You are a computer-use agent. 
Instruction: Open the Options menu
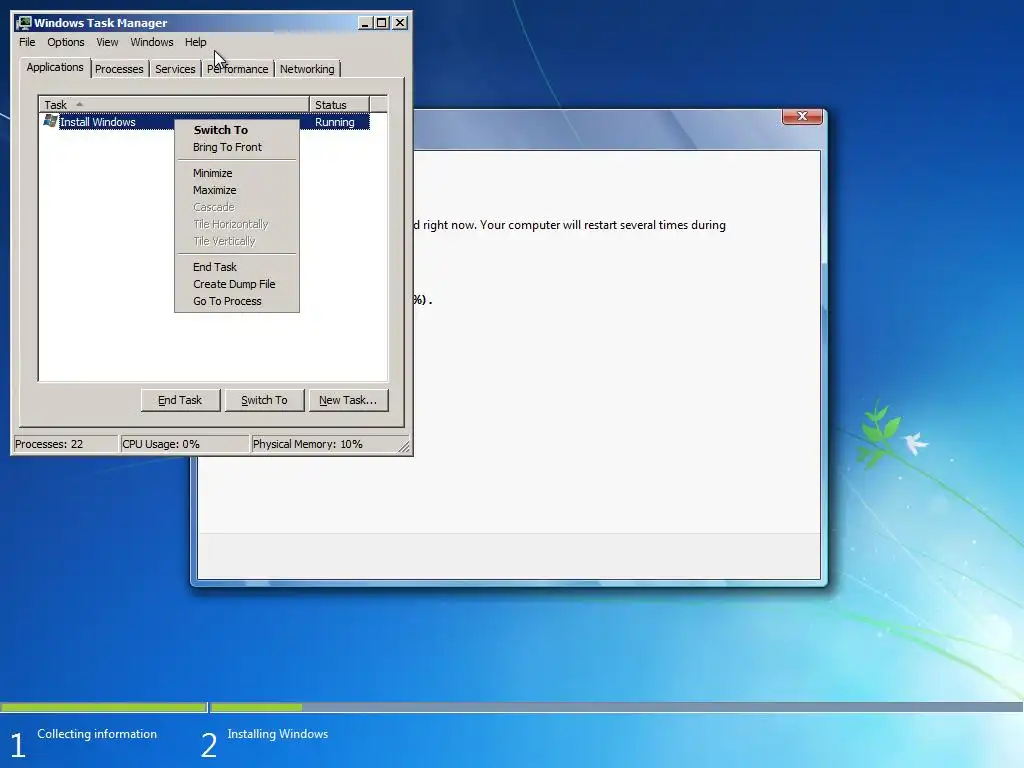[66, 42]
